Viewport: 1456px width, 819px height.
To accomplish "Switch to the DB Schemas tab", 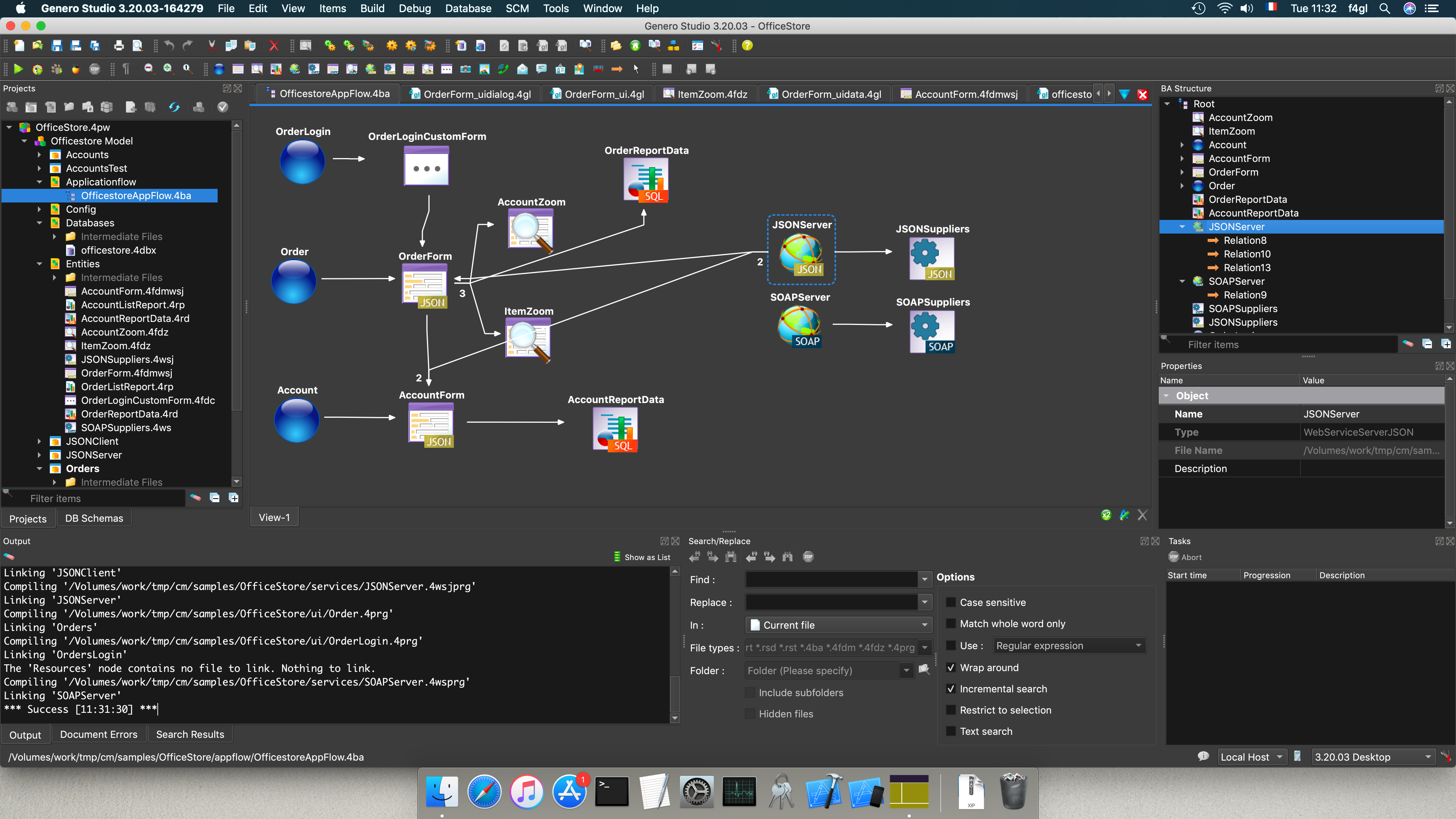I will (94, 518).
